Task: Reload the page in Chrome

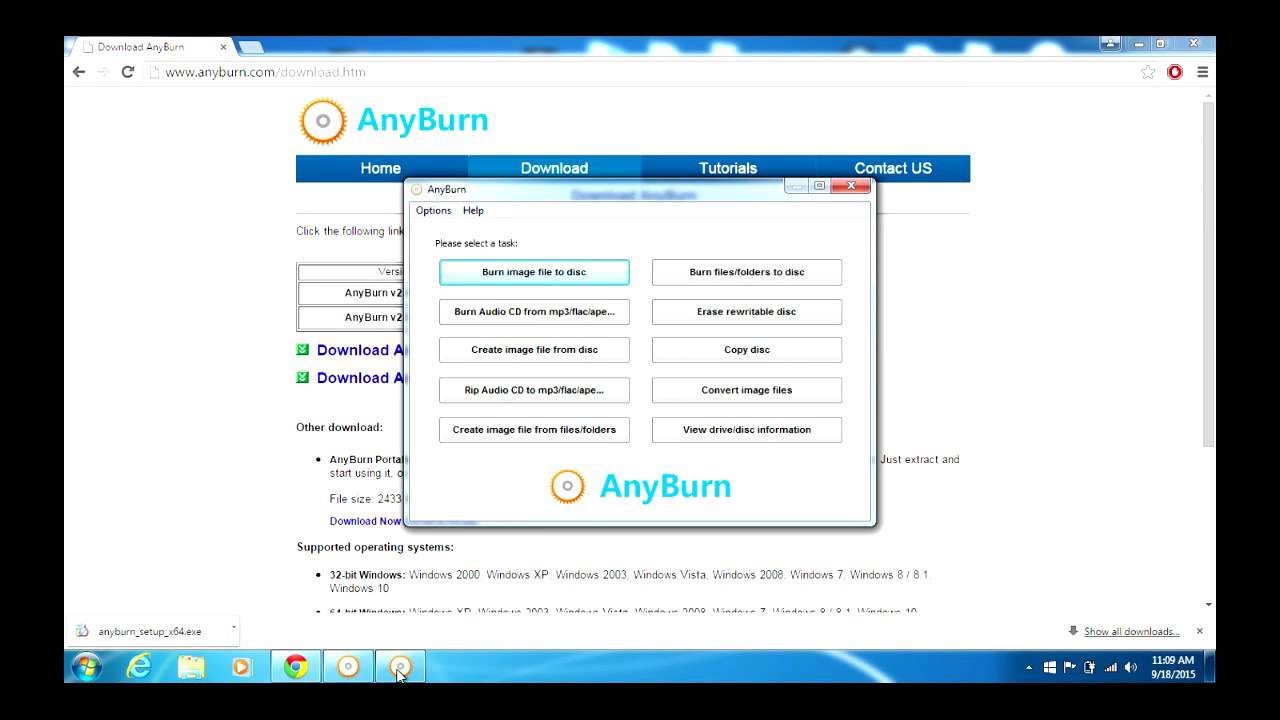Action: [127, 72]
